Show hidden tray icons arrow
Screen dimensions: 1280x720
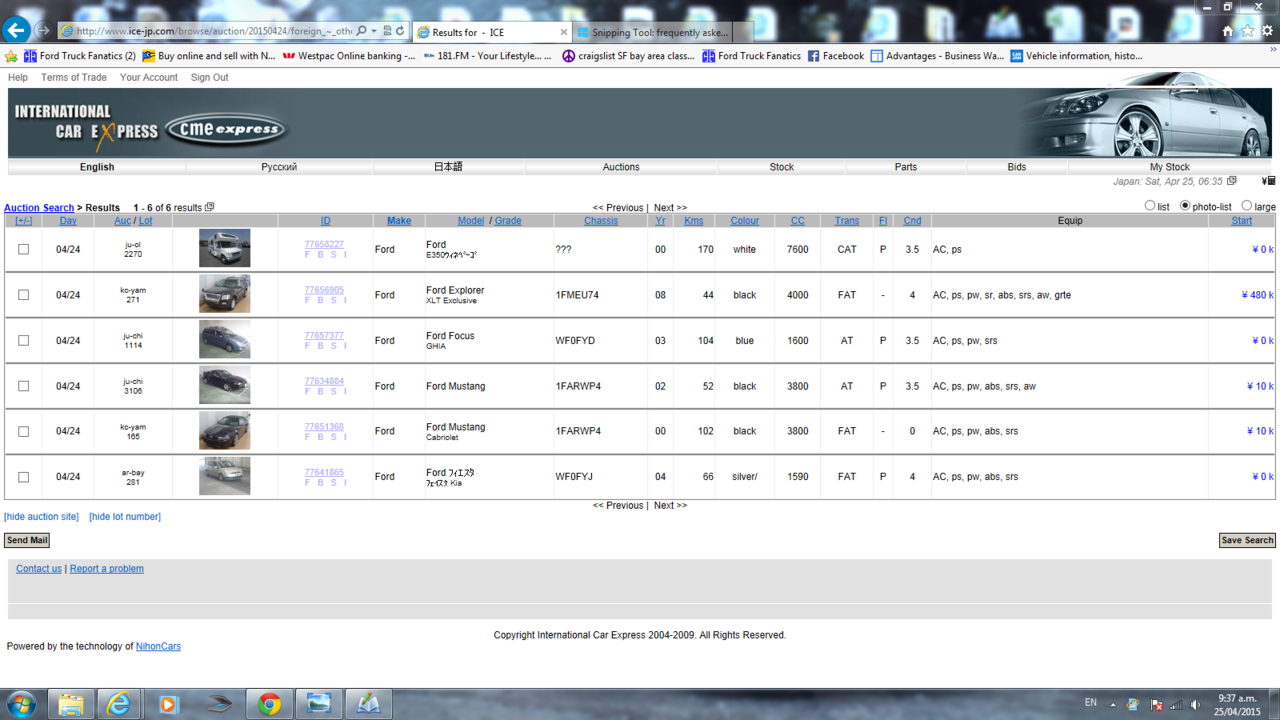(1114, 705)
